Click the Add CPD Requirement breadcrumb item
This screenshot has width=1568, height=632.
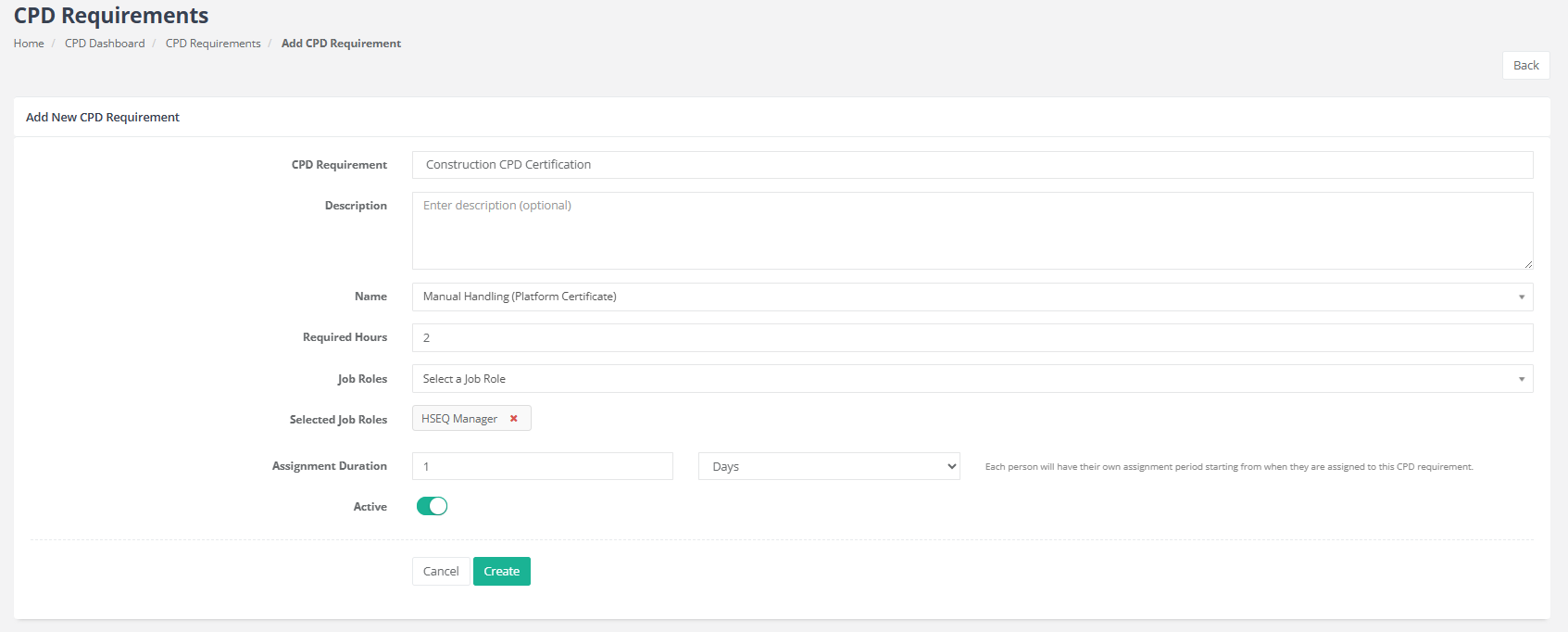point(341,44)
